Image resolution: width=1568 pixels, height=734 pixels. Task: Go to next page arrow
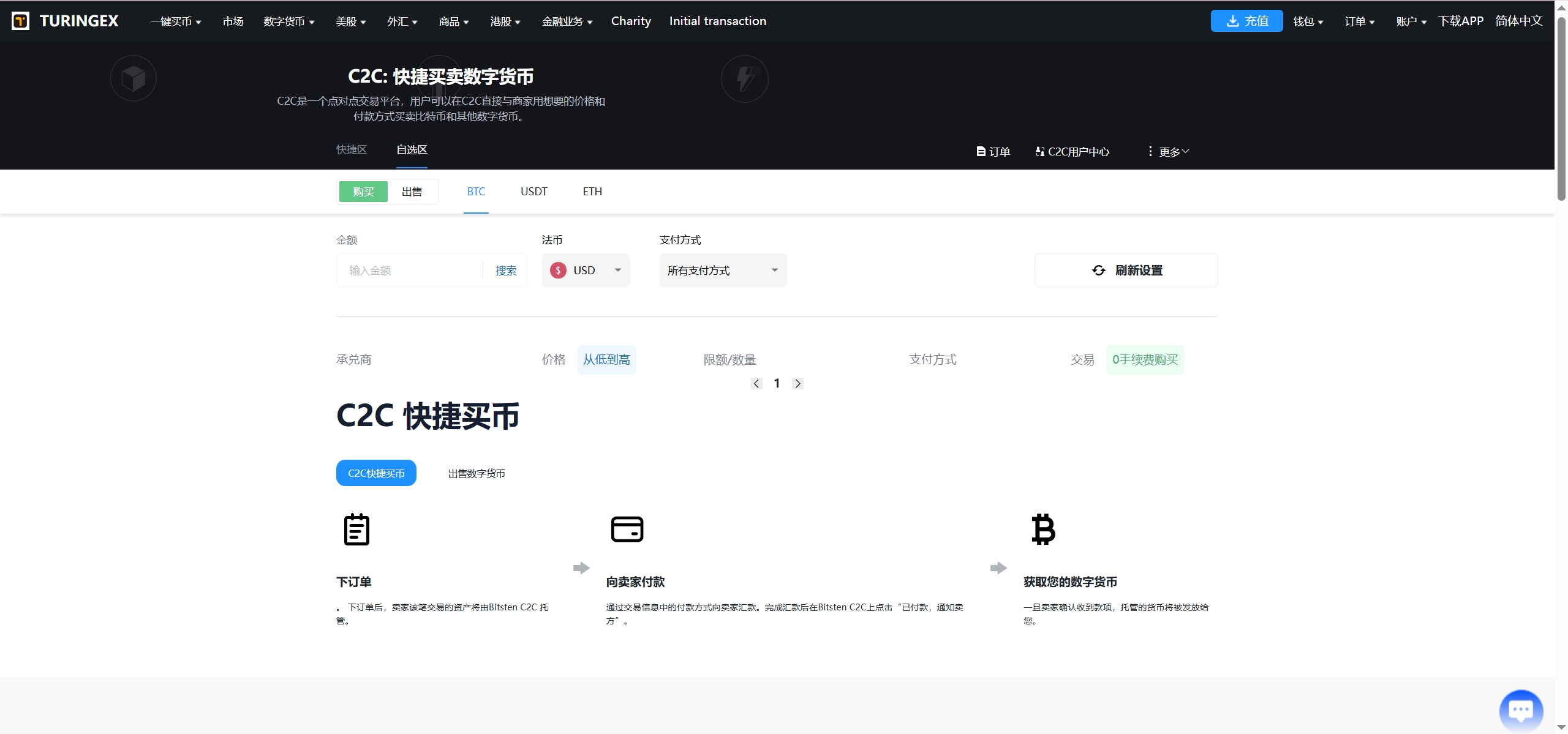[797, 383]
